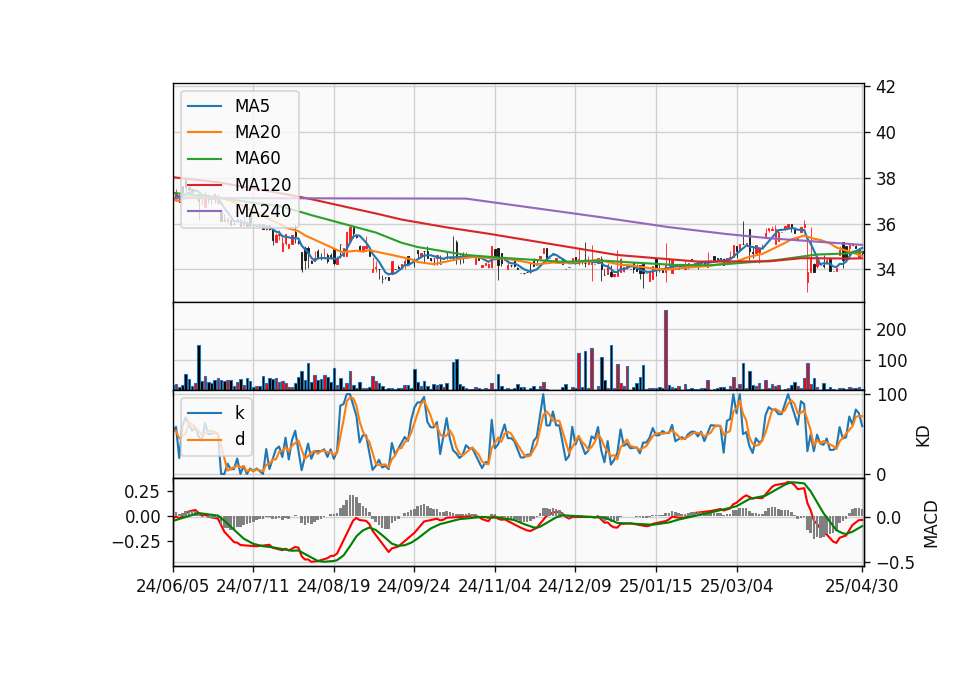
Task: Click the date label 25/03/04
Action: pyautogui.click(x=737, y=586)
